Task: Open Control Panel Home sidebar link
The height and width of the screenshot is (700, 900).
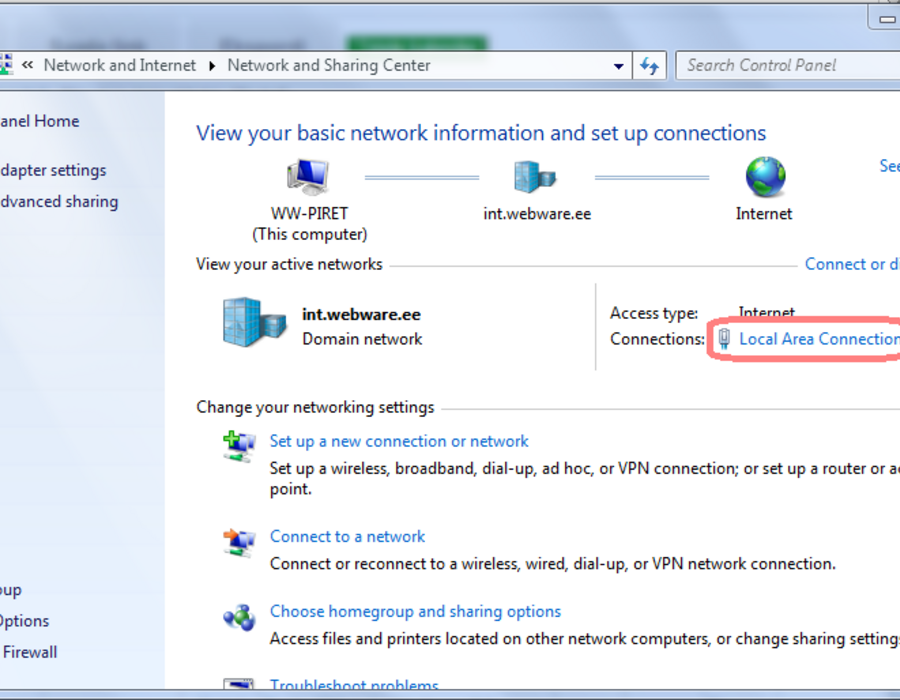Action: (x=40, y=121)
